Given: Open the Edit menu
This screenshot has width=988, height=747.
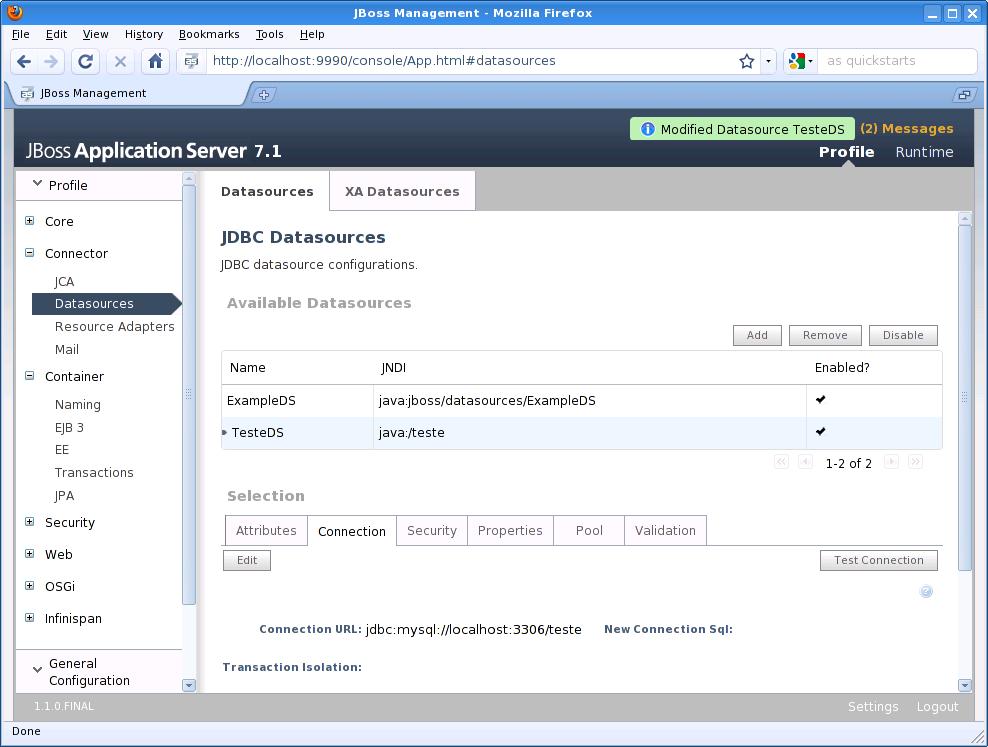Looking at the screenshot, I should tap(56, 34).
